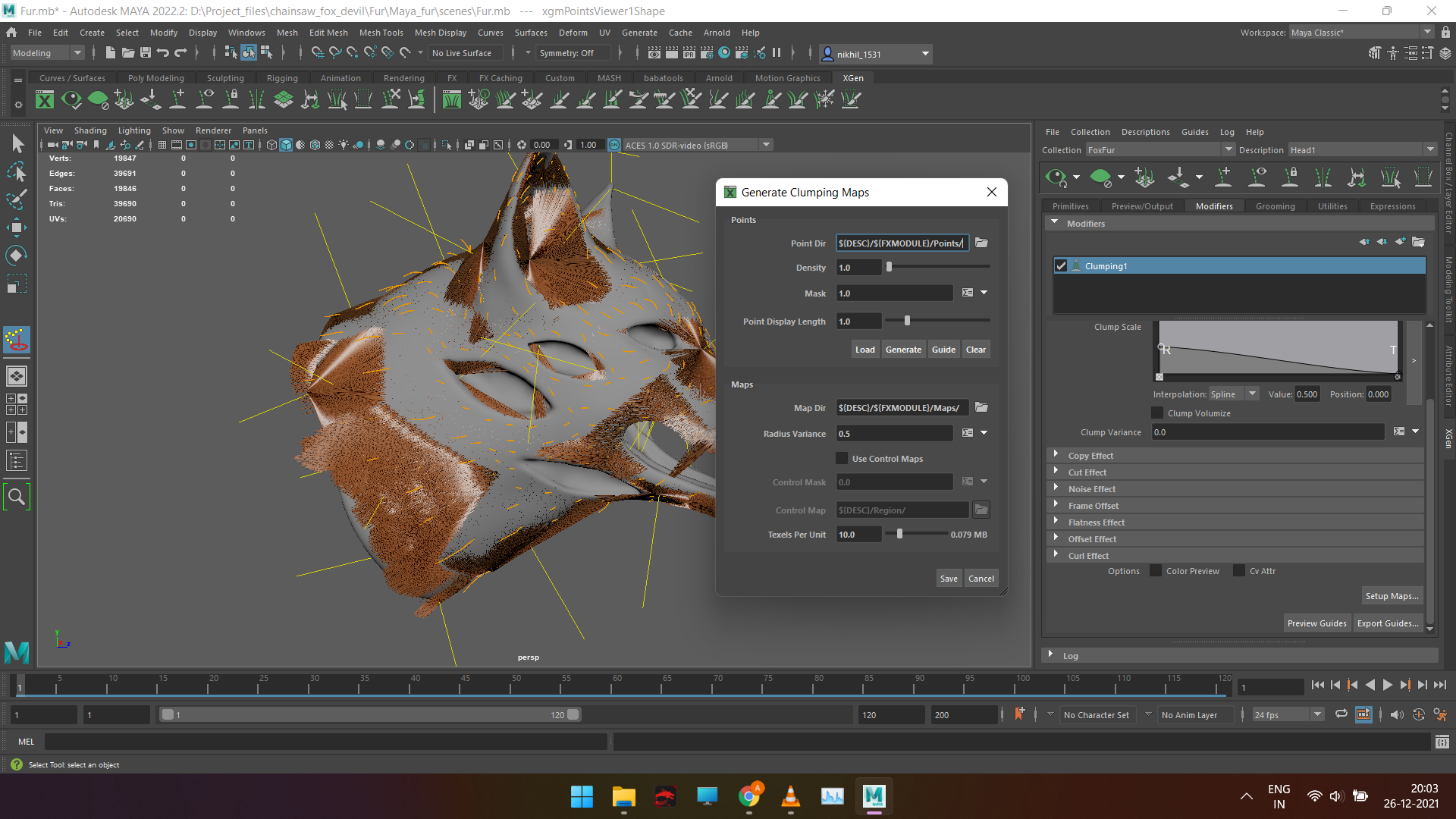
Task: Disable the Clumping1 modifier checkbox
Action: (1061, 265)
